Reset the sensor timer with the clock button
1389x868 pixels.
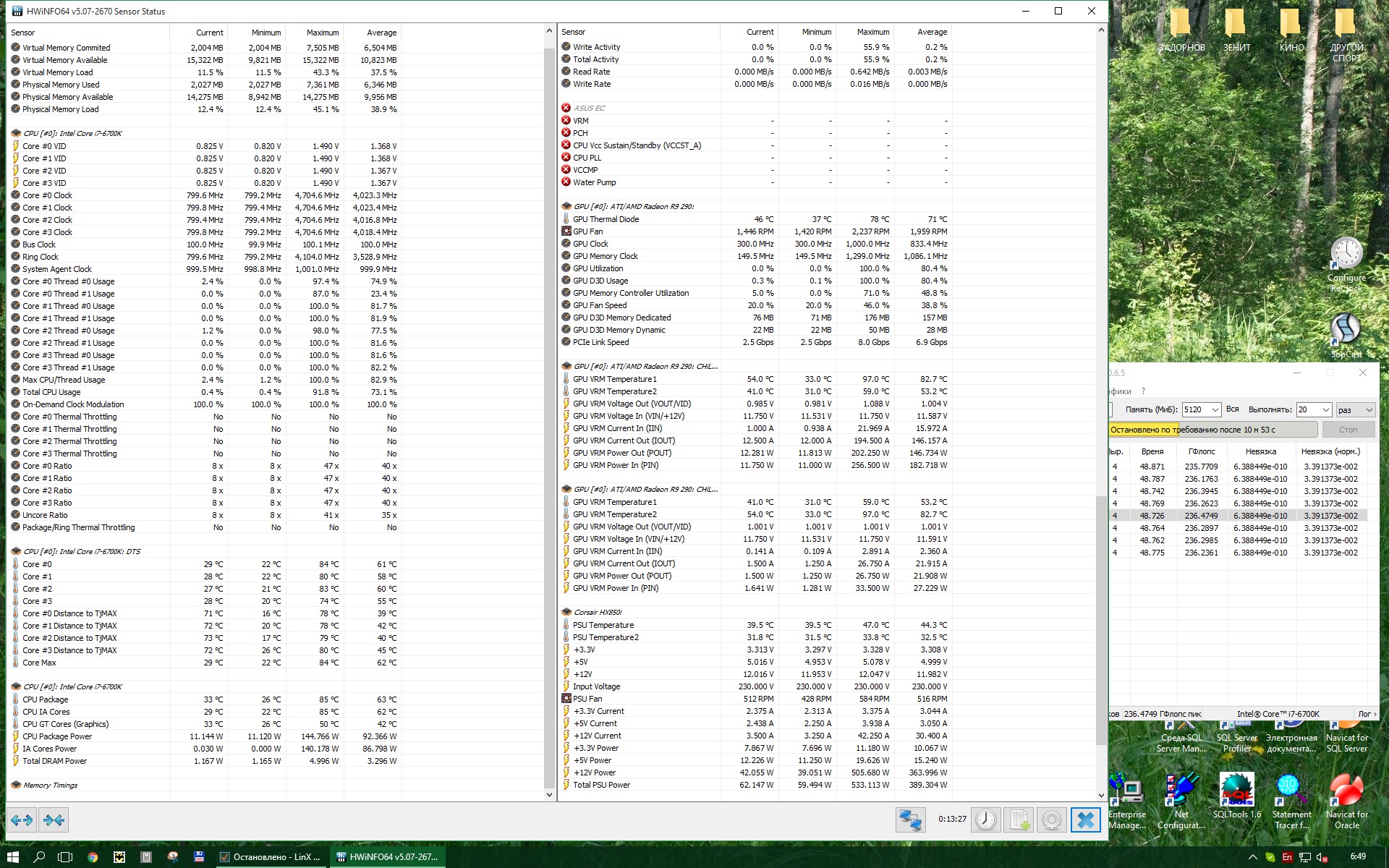[985, 820]
